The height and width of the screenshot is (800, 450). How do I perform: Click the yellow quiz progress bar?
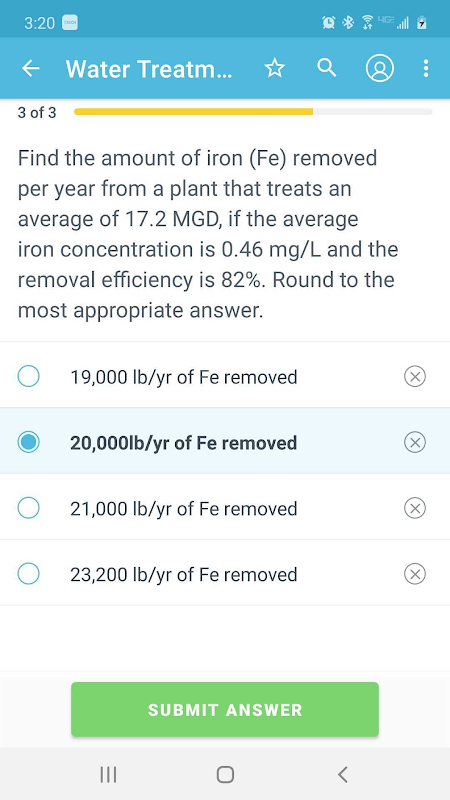(193, 112)
